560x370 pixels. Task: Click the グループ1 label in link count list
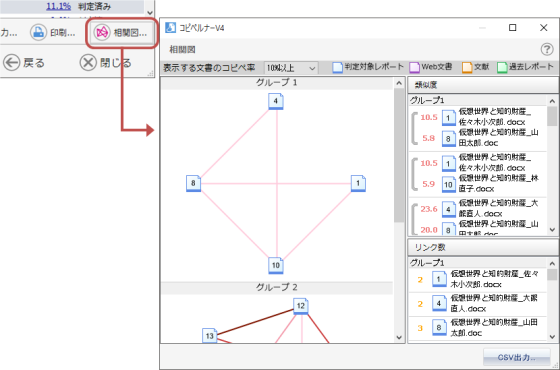427,262
